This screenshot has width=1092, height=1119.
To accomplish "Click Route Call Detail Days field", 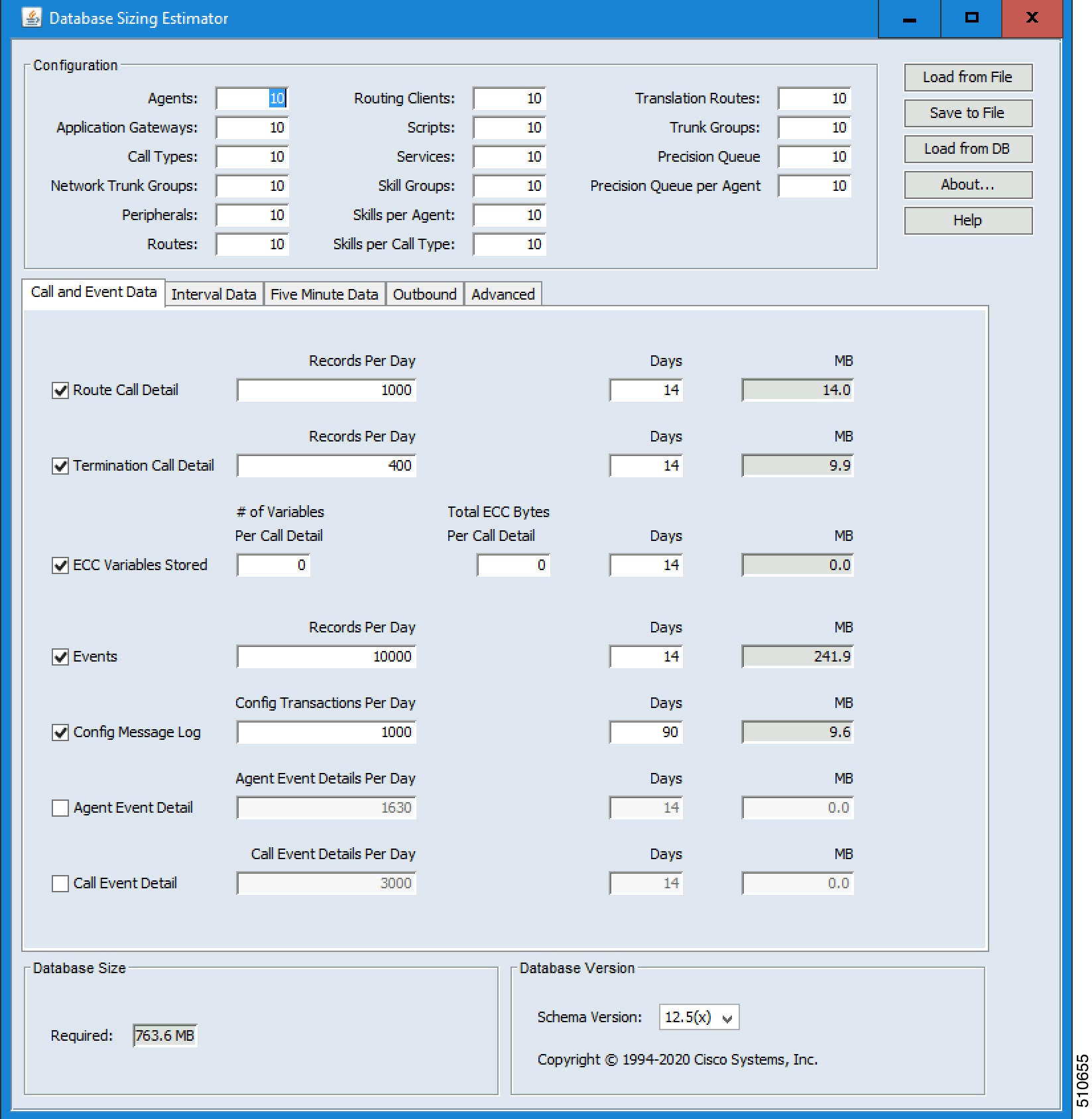I will coord(646,390).
